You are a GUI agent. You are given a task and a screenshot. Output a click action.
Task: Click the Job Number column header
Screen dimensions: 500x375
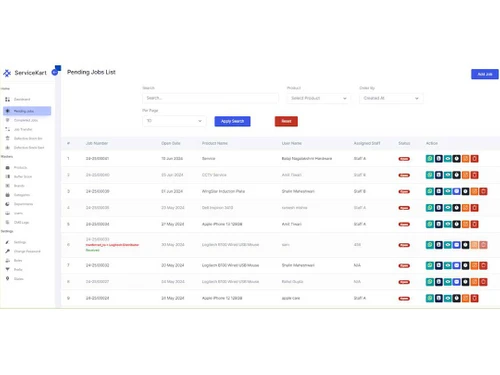97,143
